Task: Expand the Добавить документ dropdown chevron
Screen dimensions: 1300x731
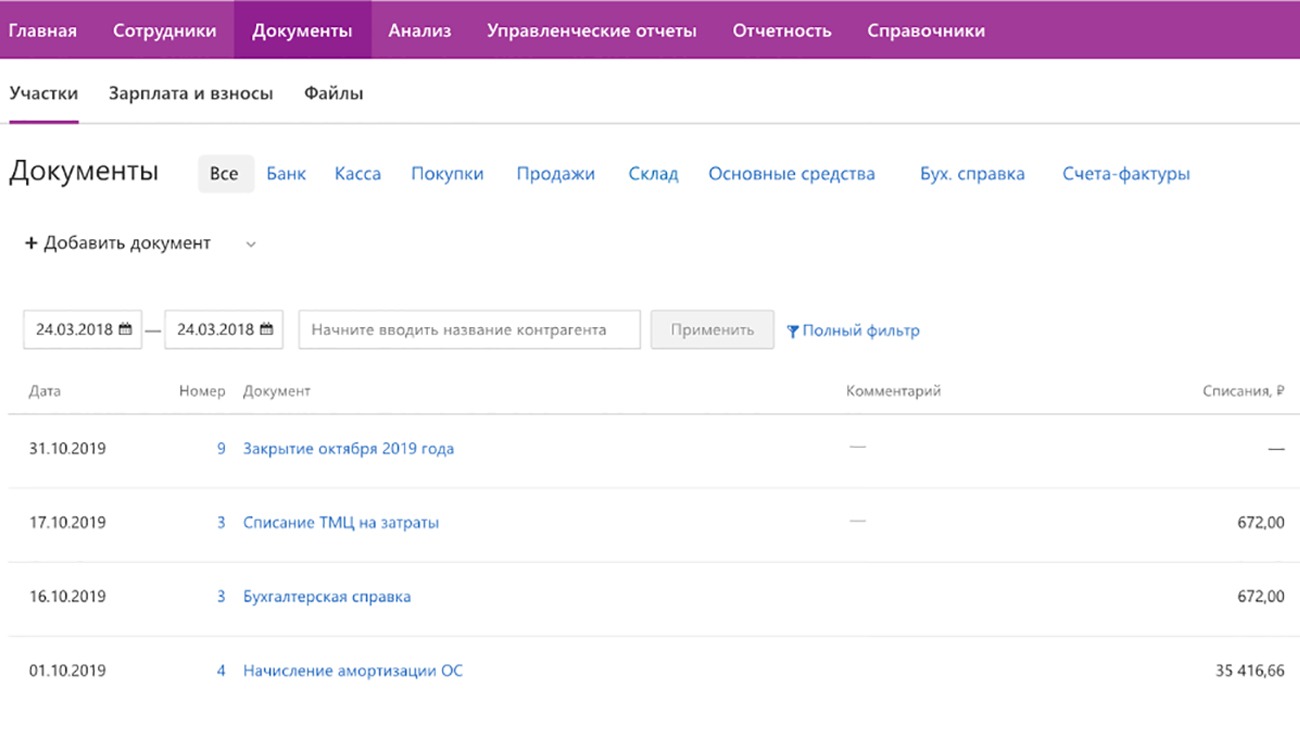Action: click(251, 244)
